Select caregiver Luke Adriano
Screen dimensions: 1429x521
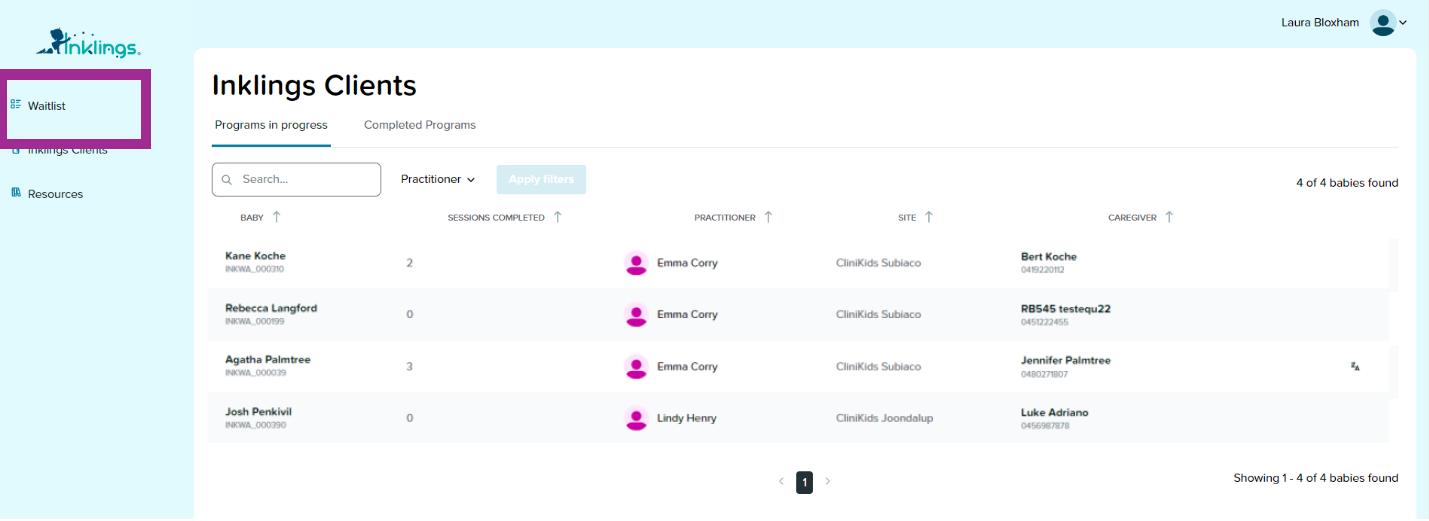pos(1055,413)
